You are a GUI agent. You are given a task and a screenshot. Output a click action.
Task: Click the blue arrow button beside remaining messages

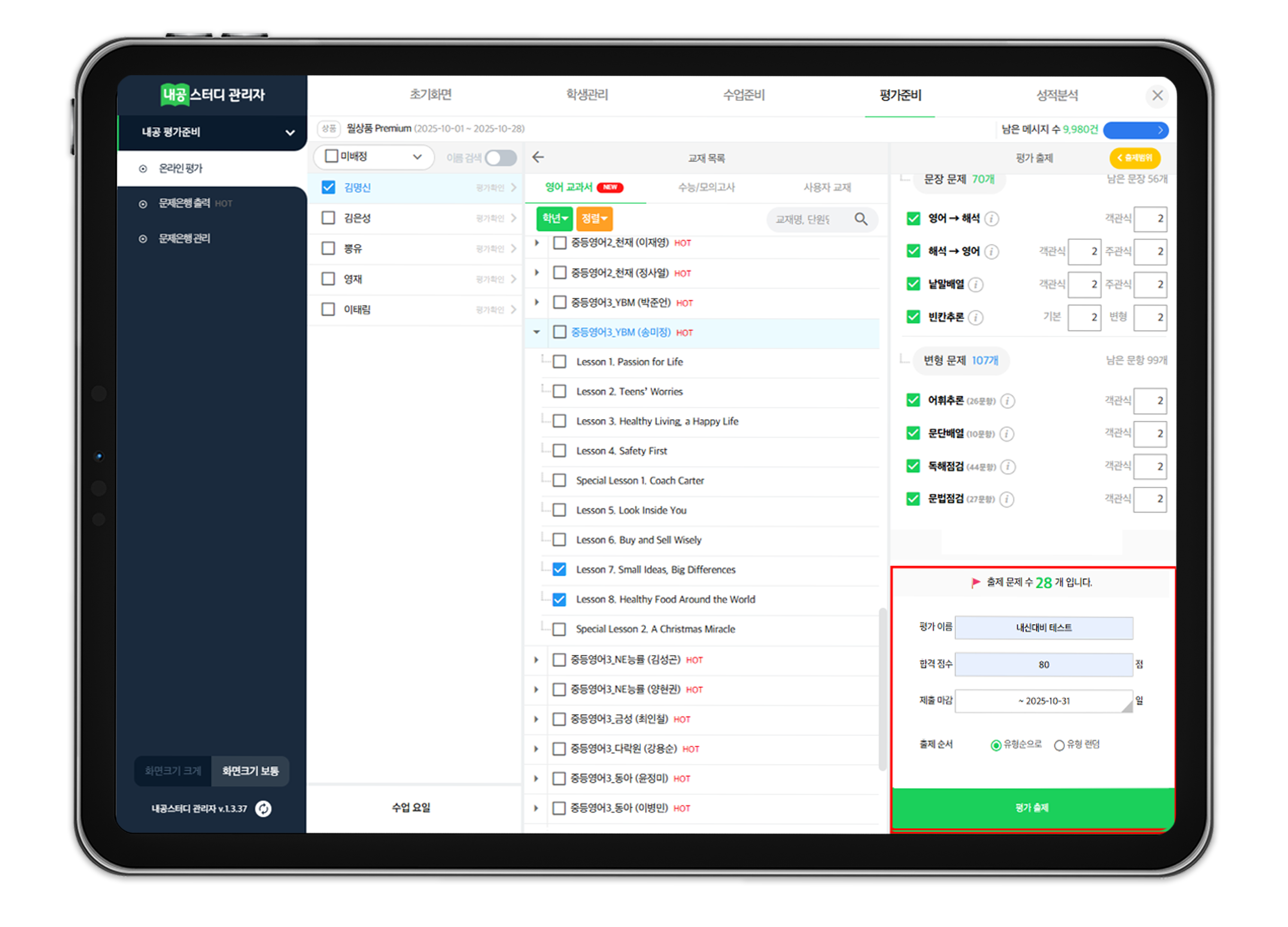coord(1135,130)
